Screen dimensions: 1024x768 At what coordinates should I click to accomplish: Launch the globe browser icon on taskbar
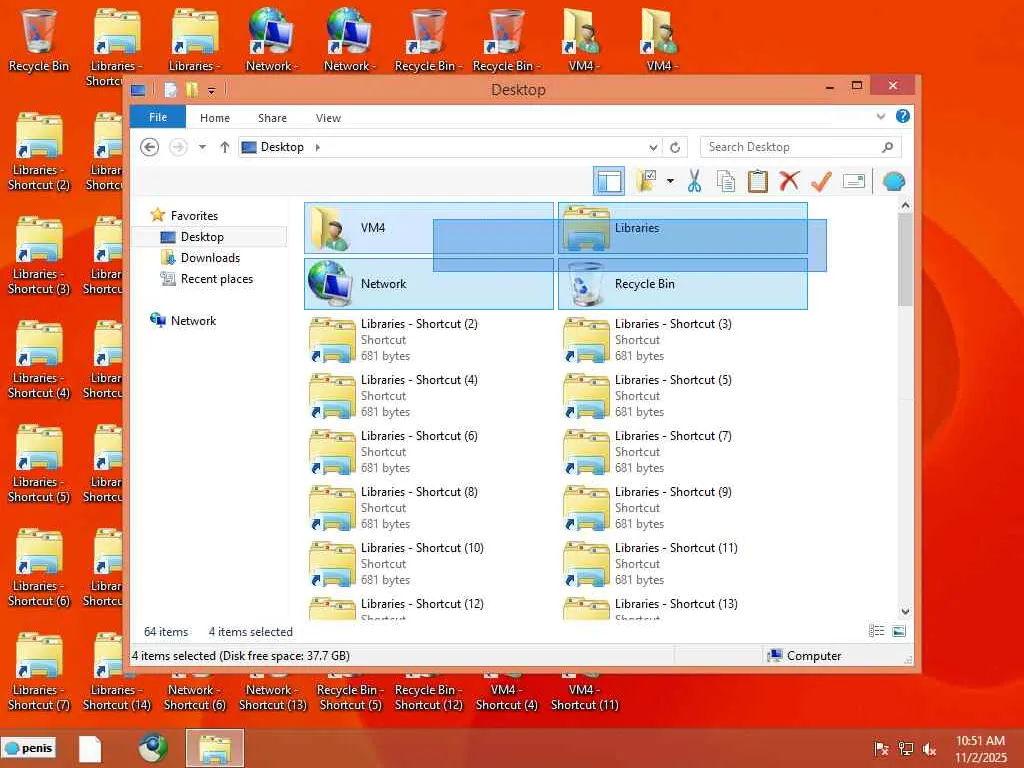153,748
